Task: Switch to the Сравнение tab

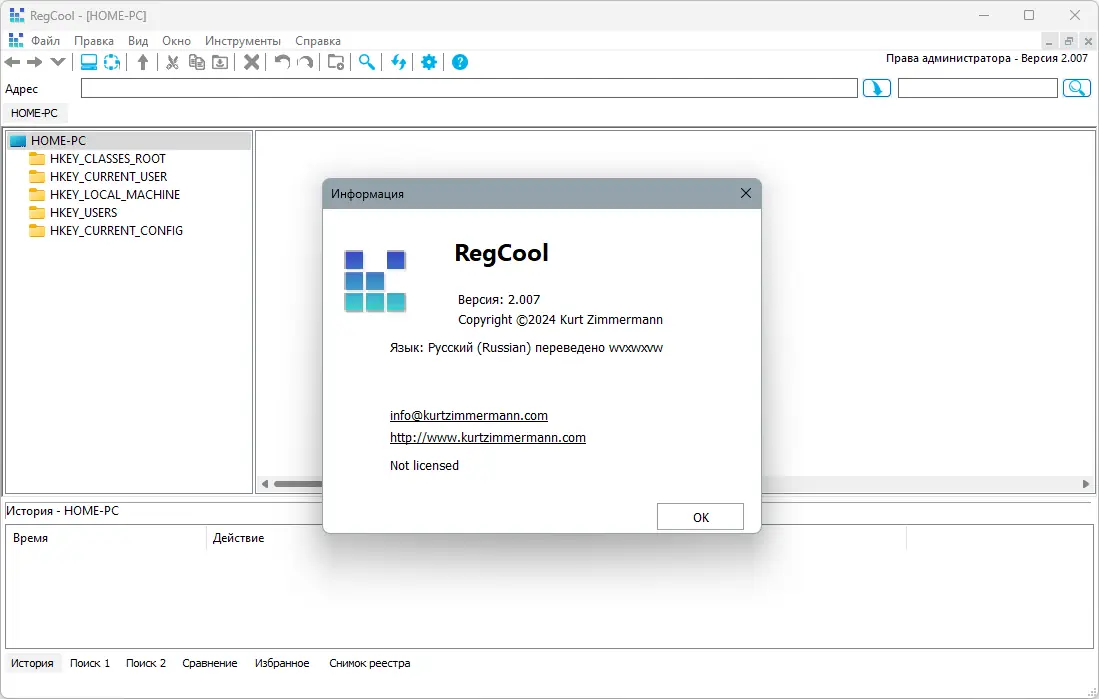Action: tap(210, 663)
